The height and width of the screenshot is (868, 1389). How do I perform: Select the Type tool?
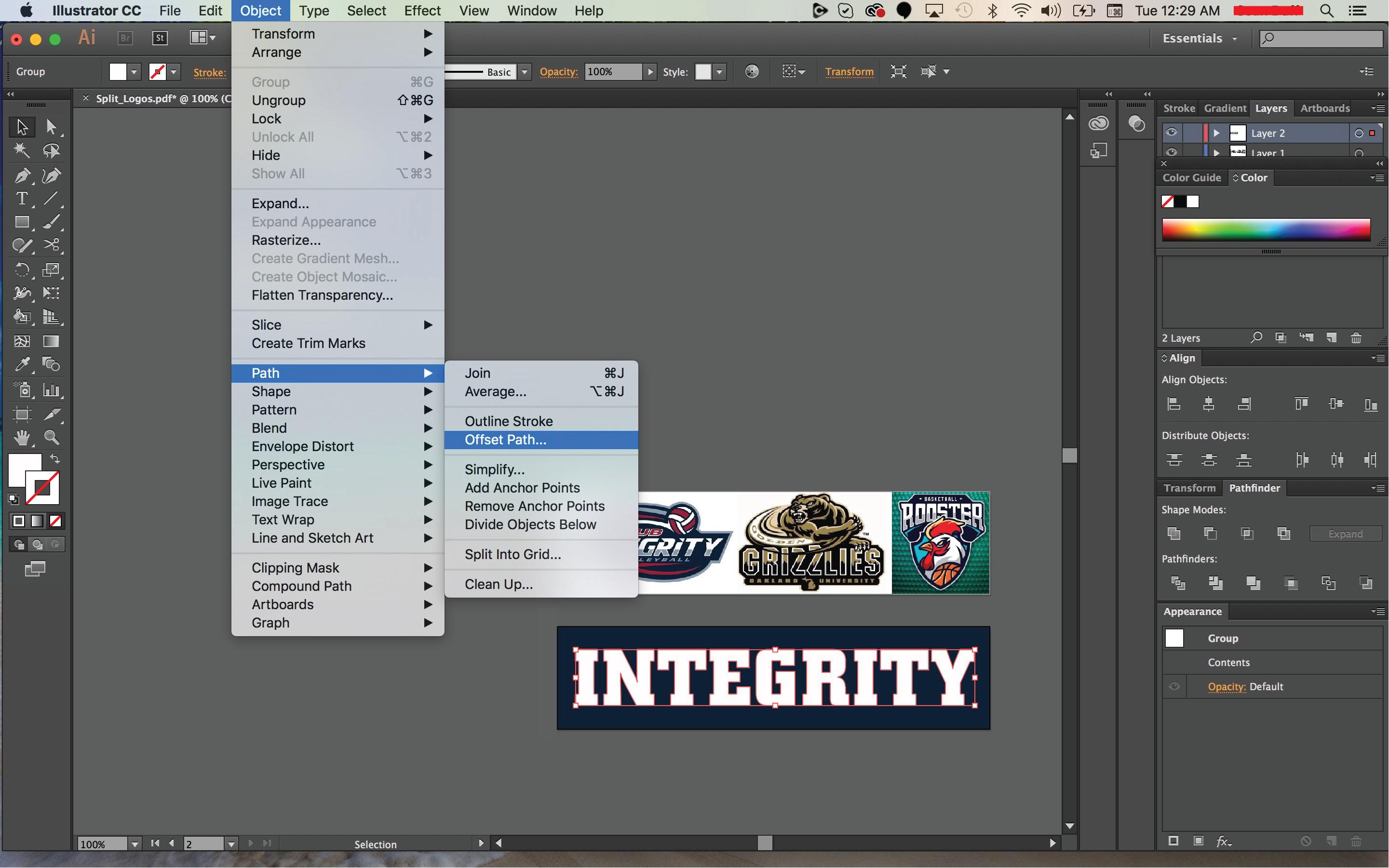click(x=22, y=199)
